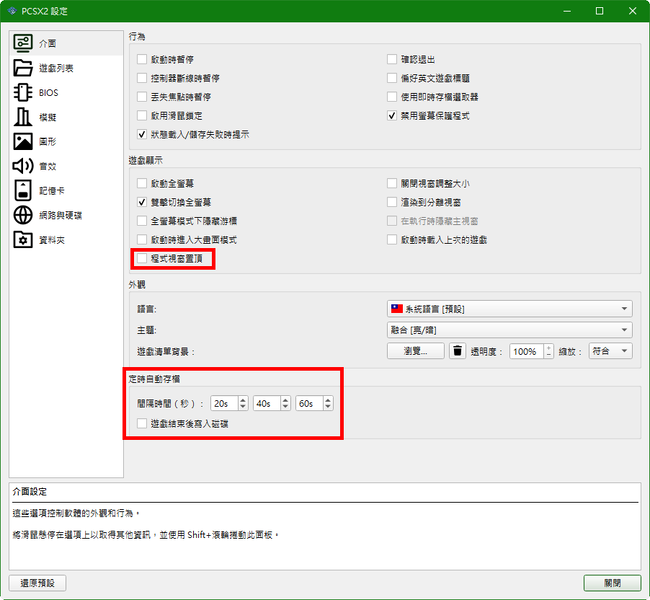Open the 圖形 graphics settings page
Screen dimensions: 650x600
click(66, 142)
